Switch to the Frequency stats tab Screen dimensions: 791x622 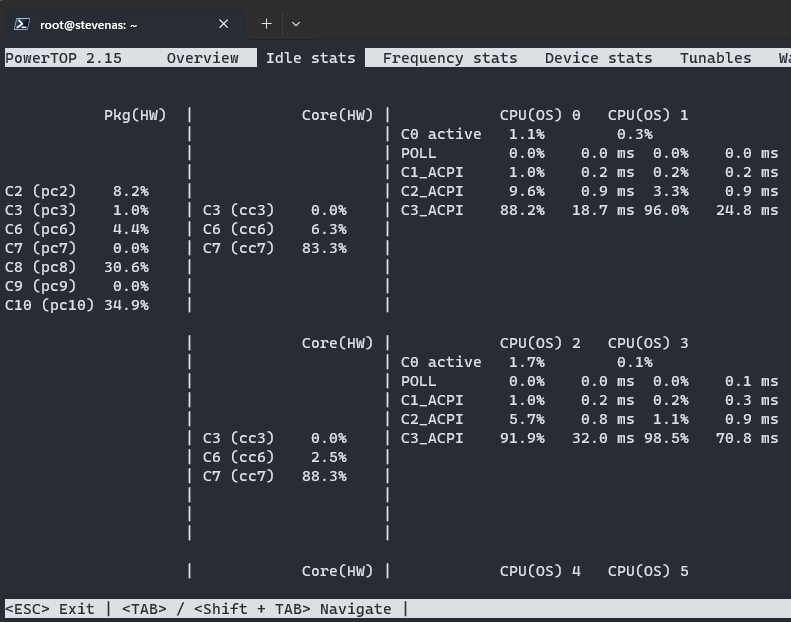[450, 58]
